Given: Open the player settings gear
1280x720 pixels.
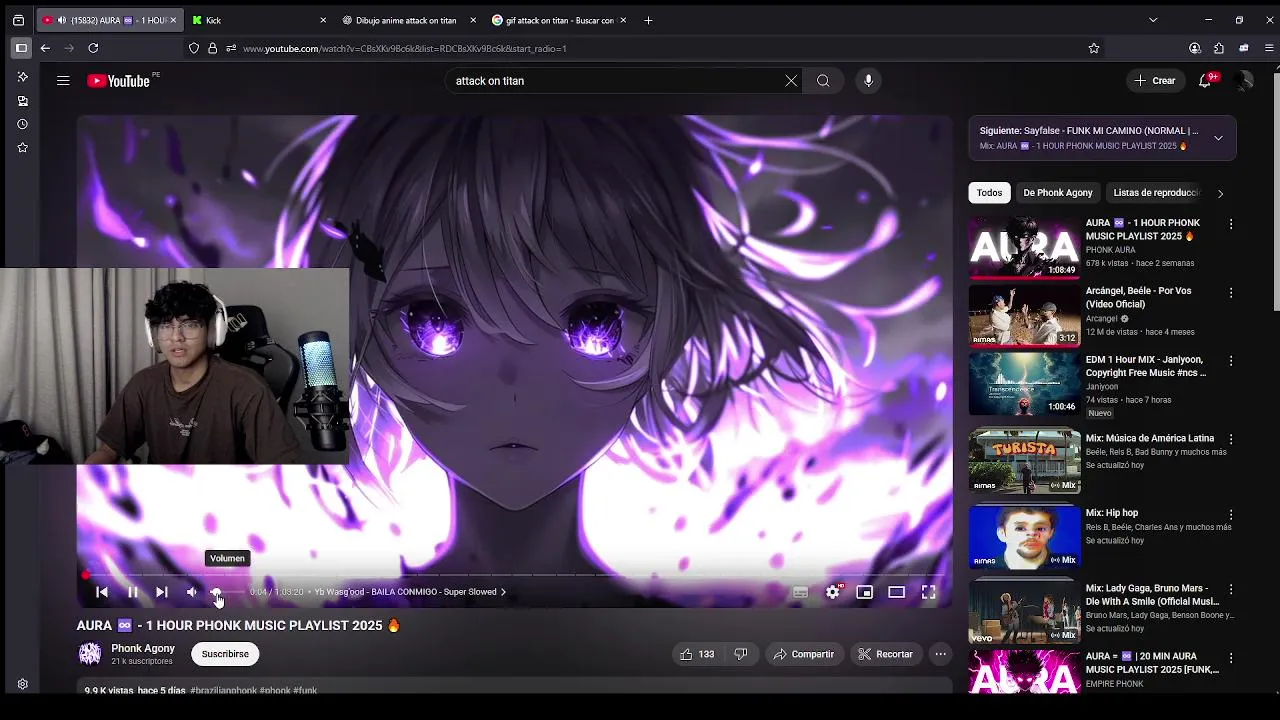Looking at the screenshot, I should pos(833,592).
